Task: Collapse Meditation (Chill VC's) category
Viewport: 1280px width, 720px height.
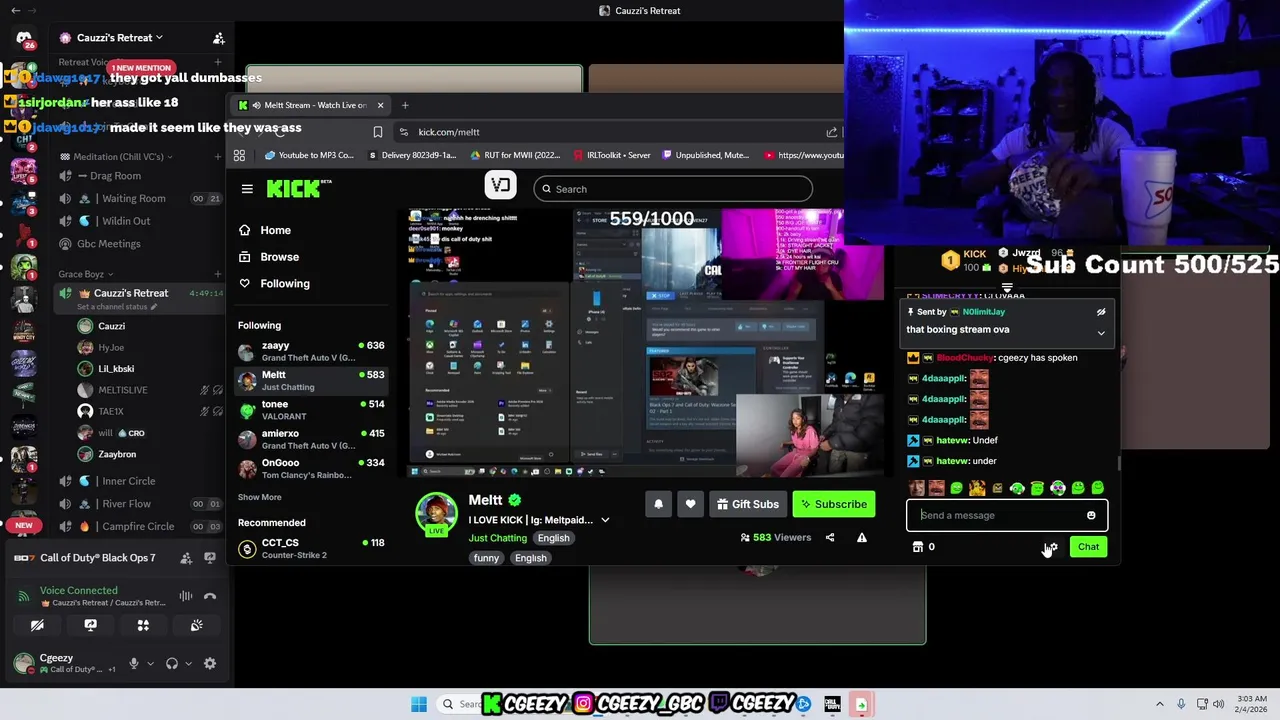Action: coord(116,156)
